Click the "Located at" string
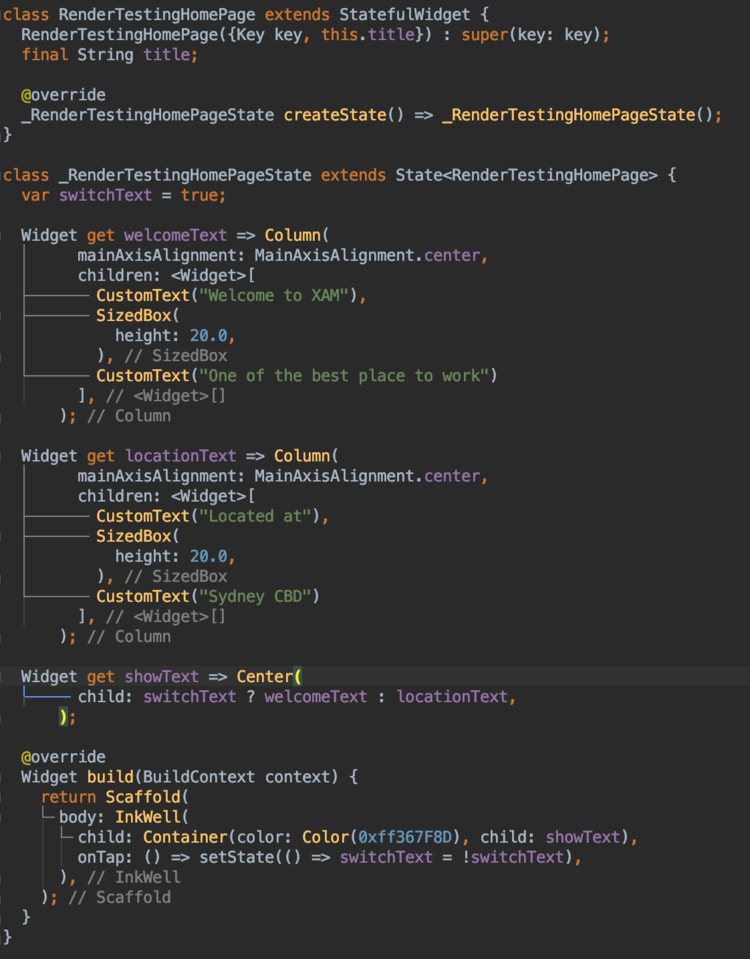This screenshot has height=959, width=750. tap(255, 516)
